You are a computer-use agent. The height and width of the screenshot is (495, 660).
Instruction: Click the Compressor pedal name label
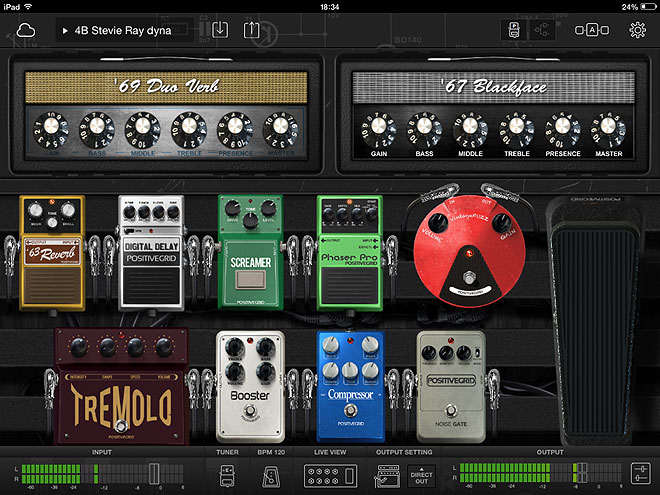click(350, 394)
